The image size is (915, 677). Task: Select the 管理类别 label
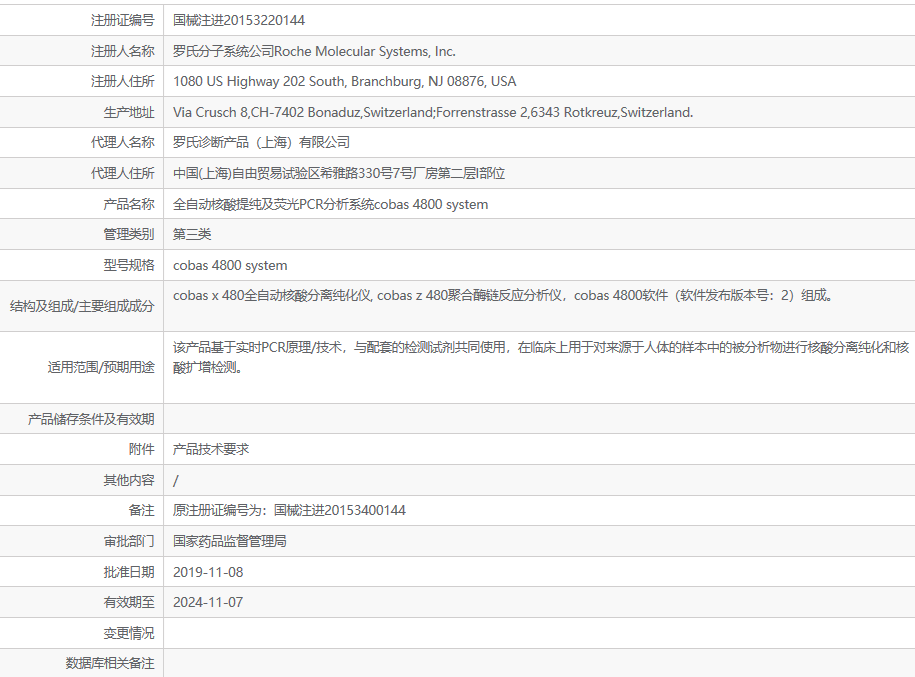coord(129,235)
